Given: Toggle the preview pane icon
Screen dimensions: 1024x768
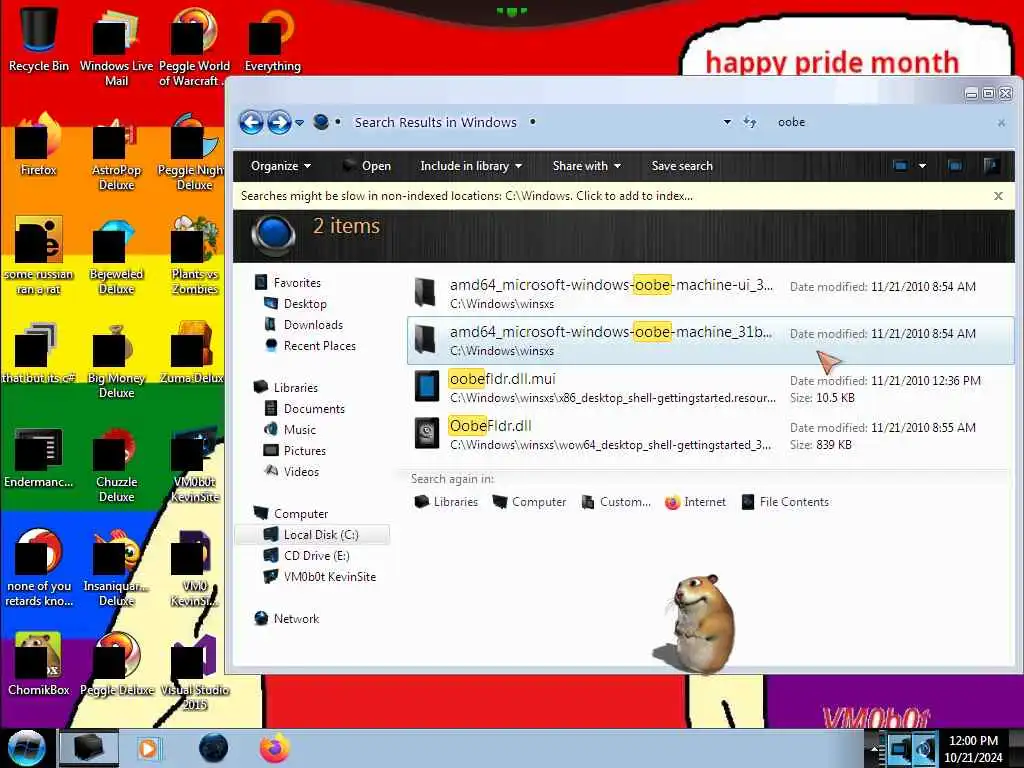Looking at the screenshot, I should [x=955, y=166].
